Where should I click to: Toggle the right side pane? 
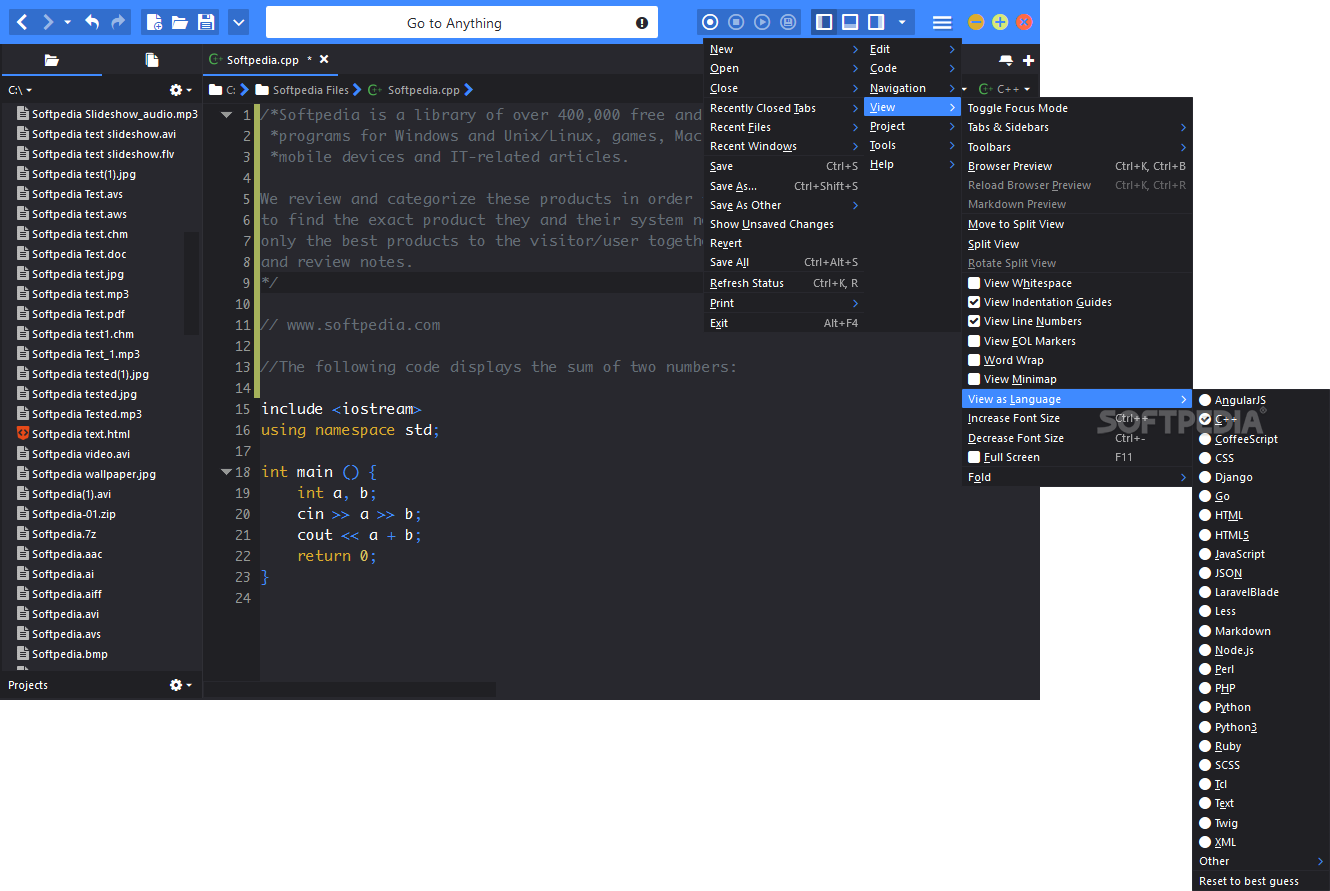(876, 22)
